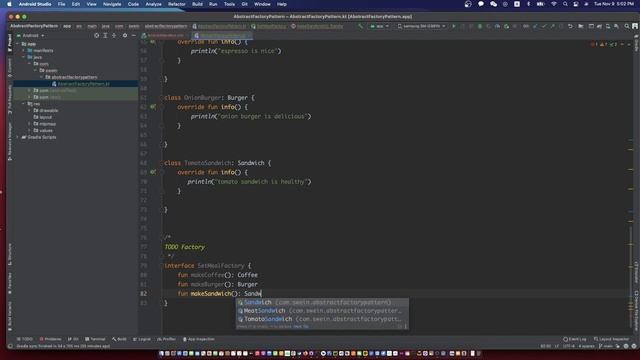Expand the drawable folder
The height and width of the screenshot is (360, 640).
point(30,110)
